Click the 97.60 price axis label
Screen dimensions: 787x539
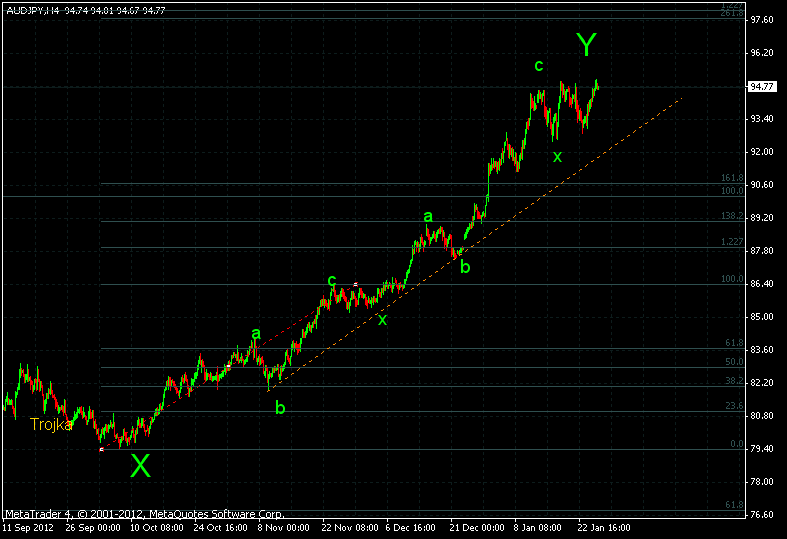point(762,20)
